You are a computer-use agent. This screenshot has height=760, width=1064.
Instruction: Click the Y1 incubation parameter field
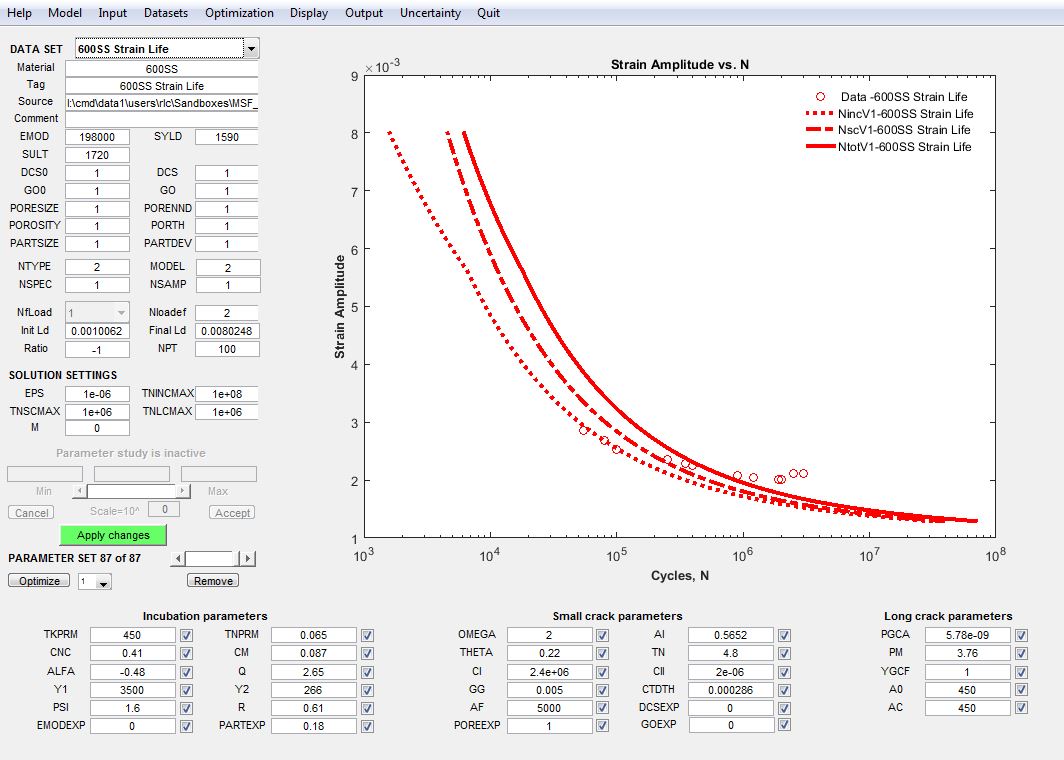tap(132, 690)
